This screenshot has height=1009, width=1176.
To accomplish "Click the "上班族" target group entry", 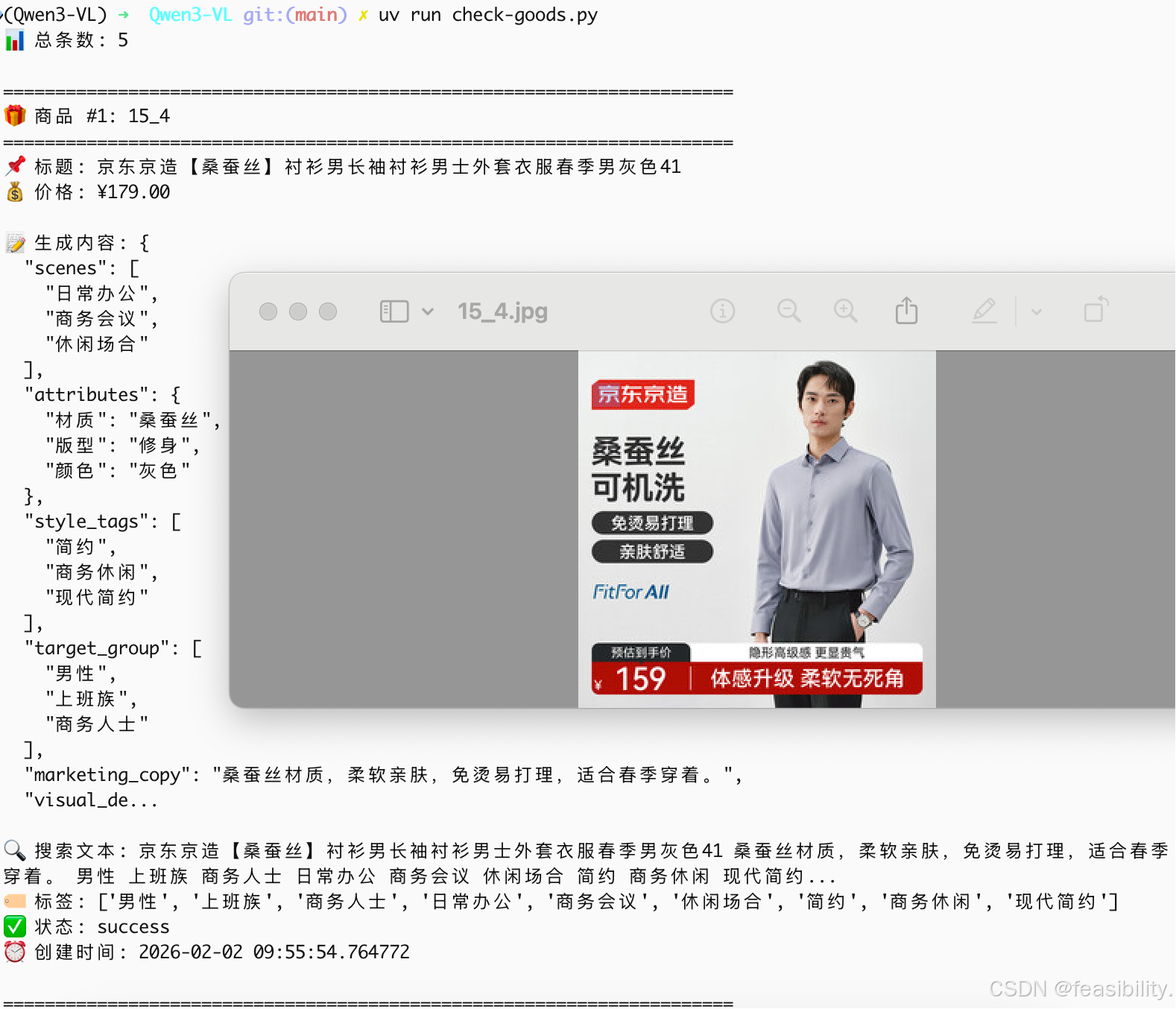I will click(x=91, y=699).
